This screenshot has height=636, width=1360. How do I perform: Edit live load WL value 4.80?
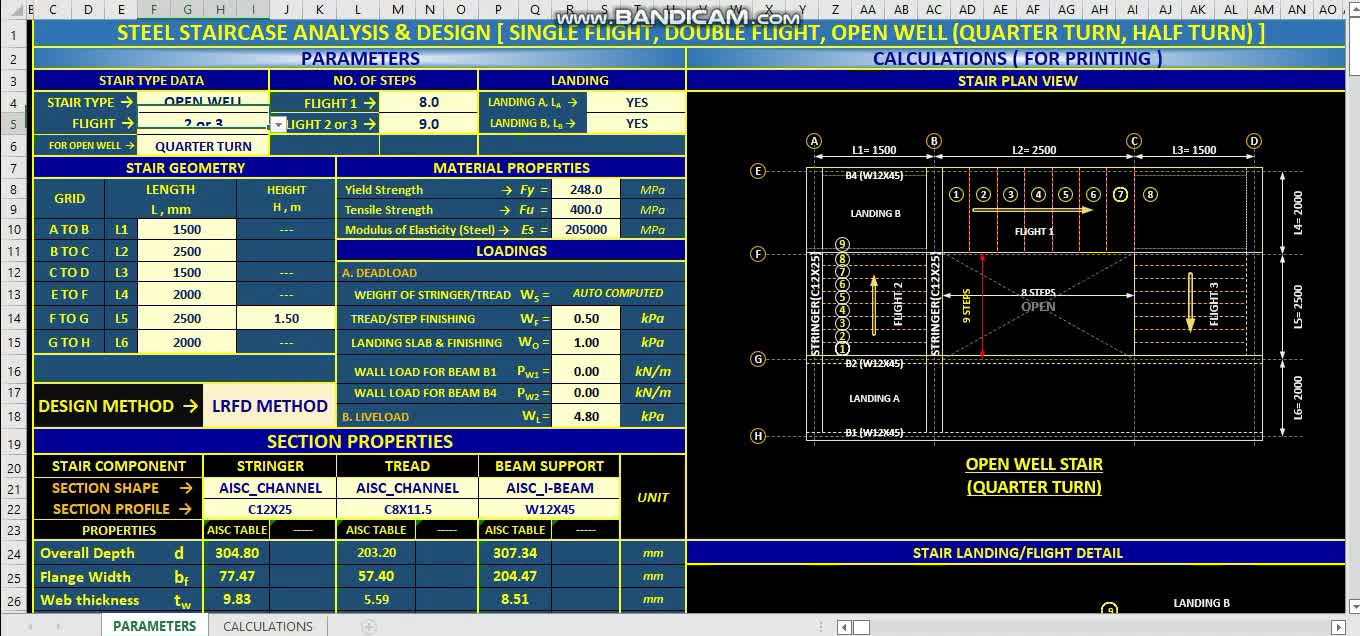[x=585, y=416]
